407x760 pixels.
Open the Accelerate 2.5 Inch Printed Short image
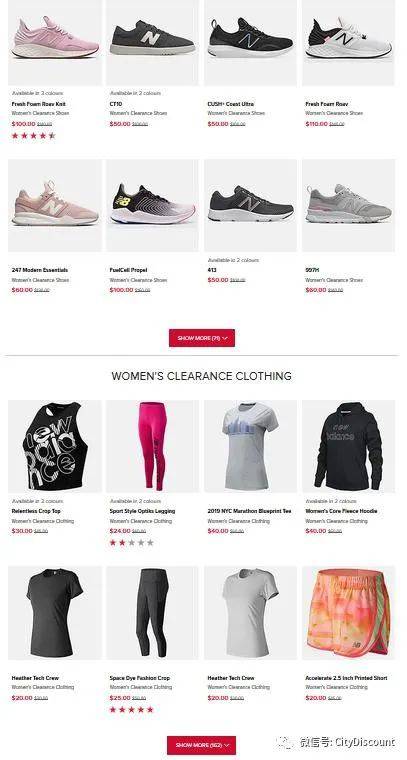coord(349,613)
